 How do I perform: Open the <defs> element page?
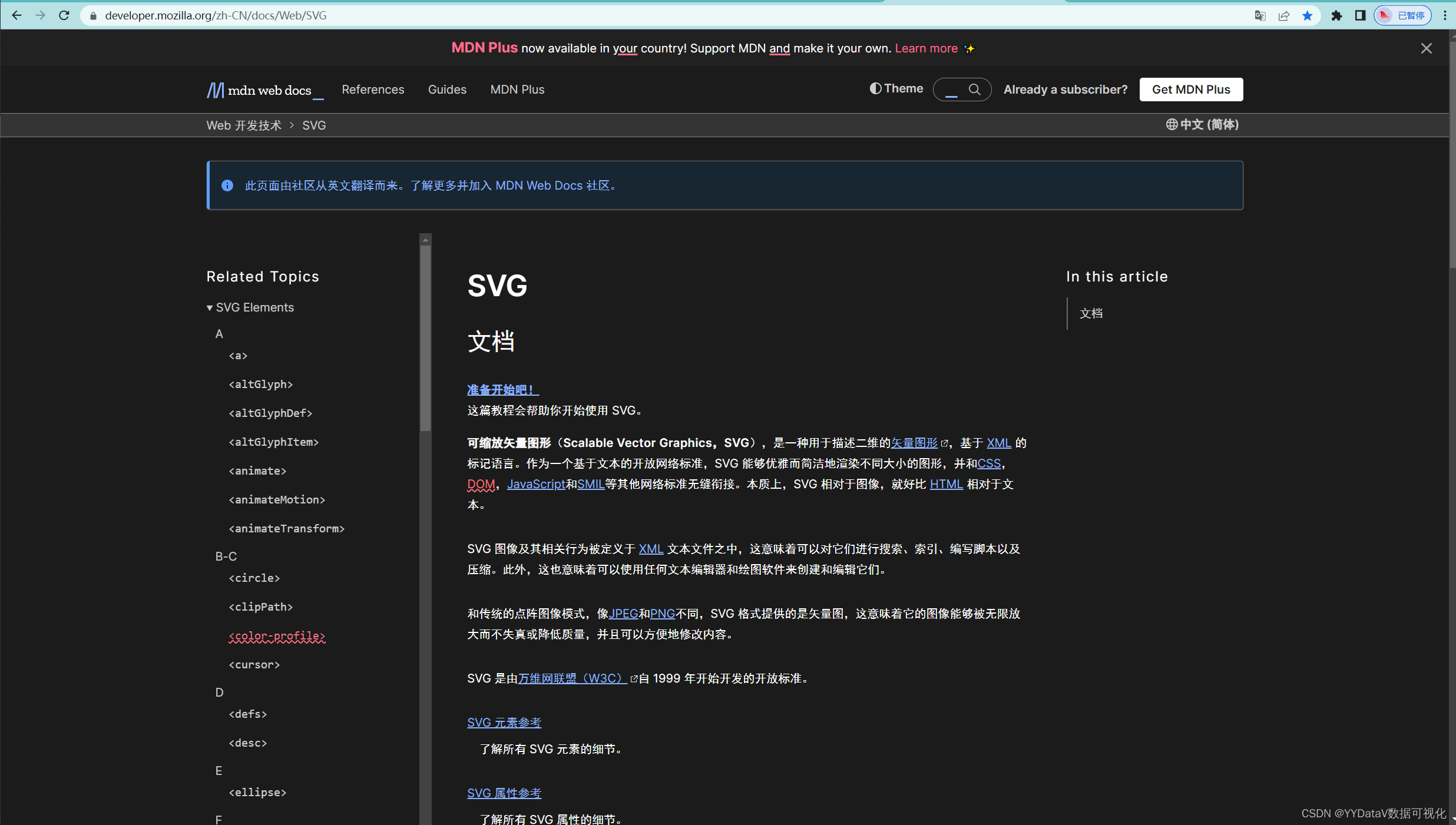pyautogui.click(x=247, y=714)
